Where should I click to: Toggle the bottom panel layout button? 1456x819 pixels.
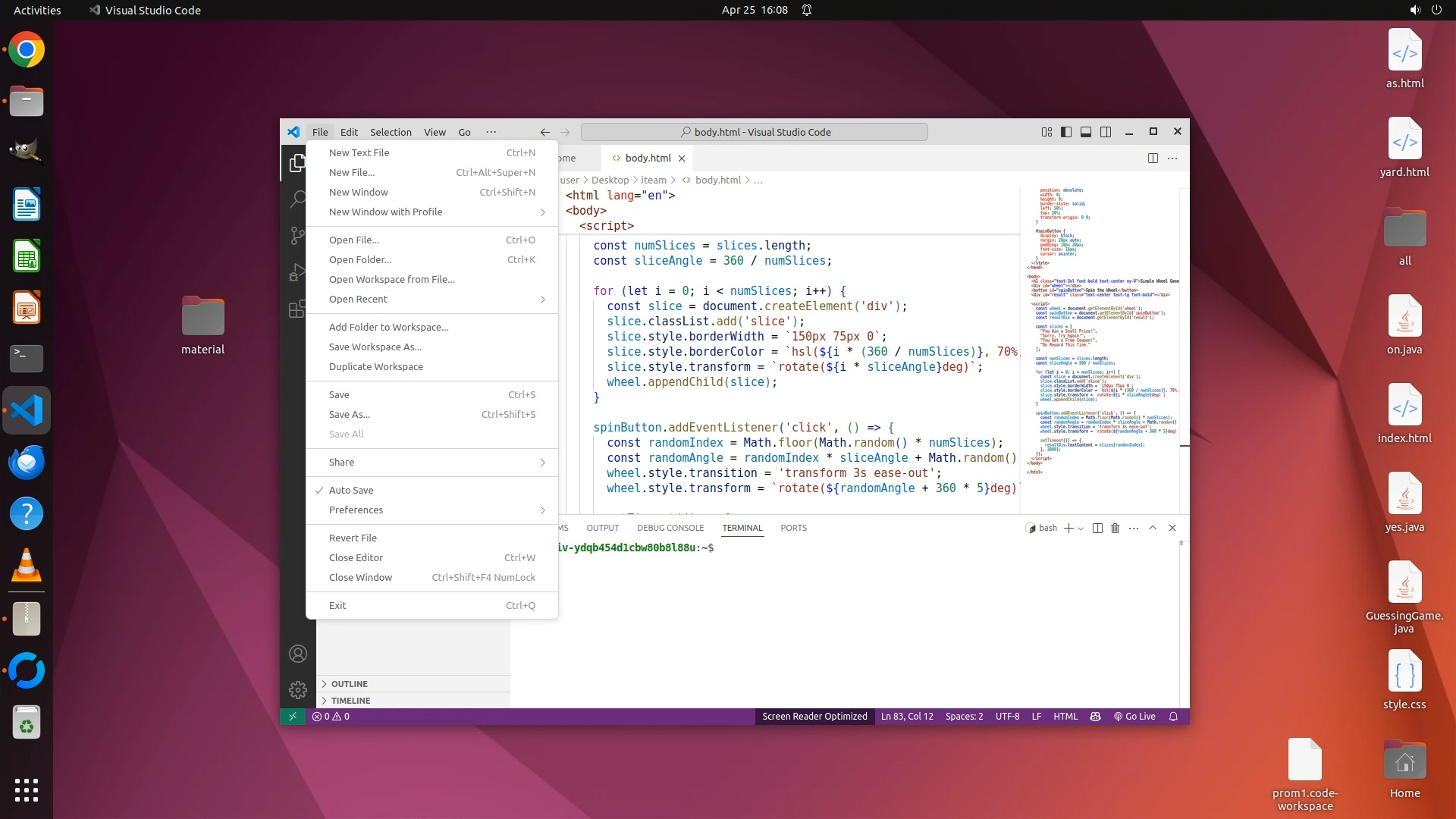1085,132
